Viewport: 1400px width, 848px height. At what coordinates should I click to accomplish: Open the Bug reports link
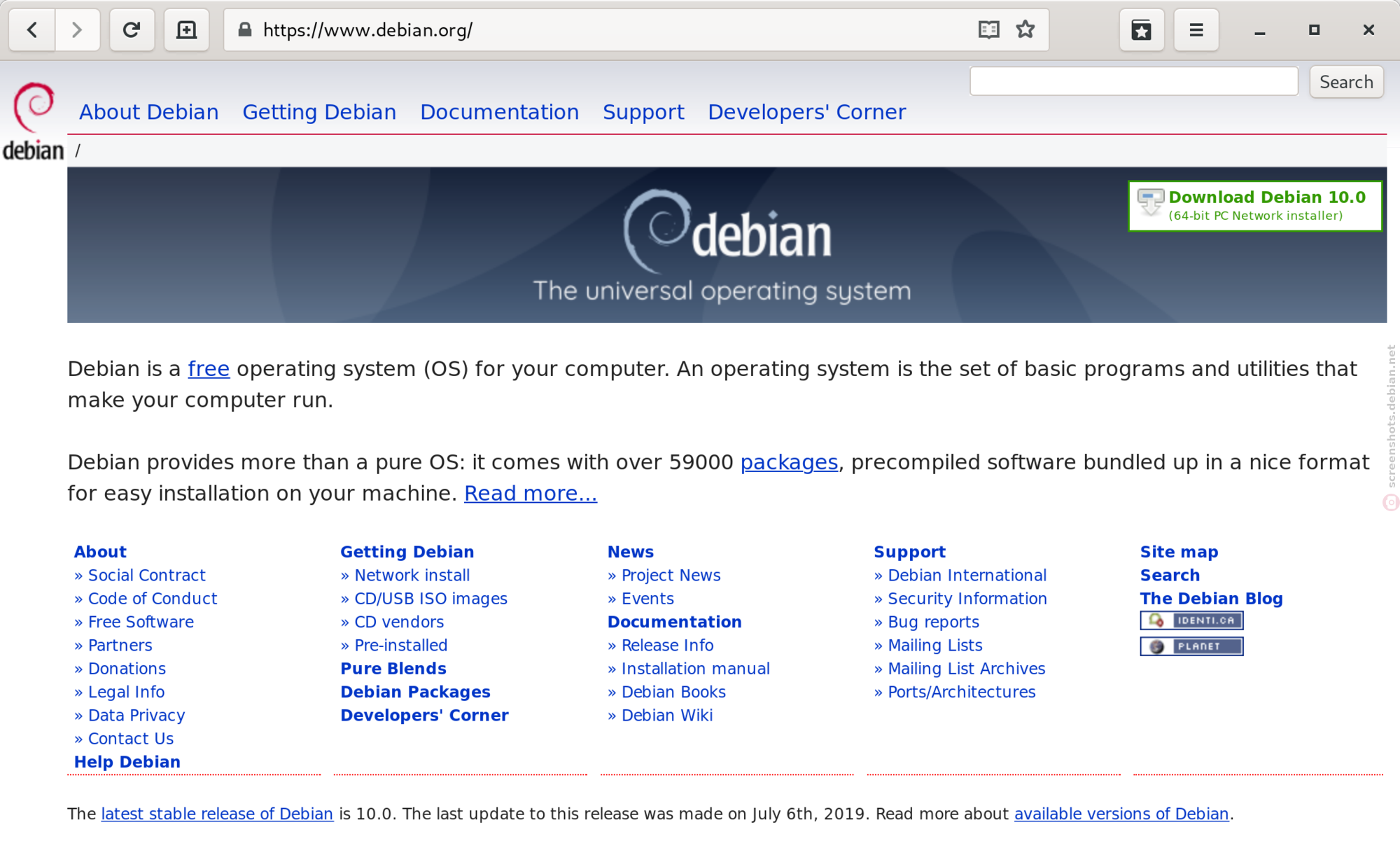pyautogui.click(x=933, y=622)
